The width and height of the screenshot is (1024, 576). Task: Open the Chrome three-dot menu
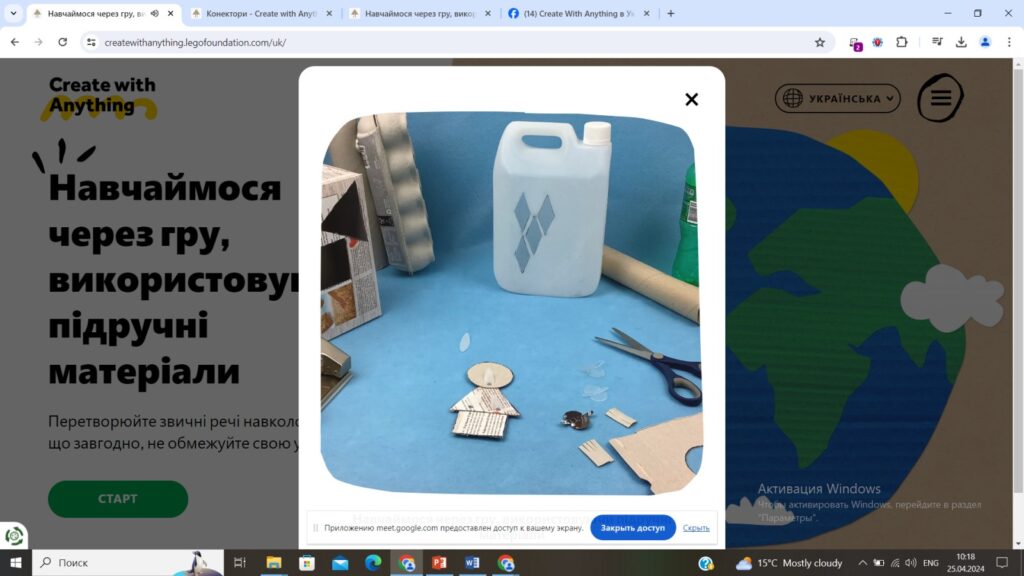tap(1009, 42)
